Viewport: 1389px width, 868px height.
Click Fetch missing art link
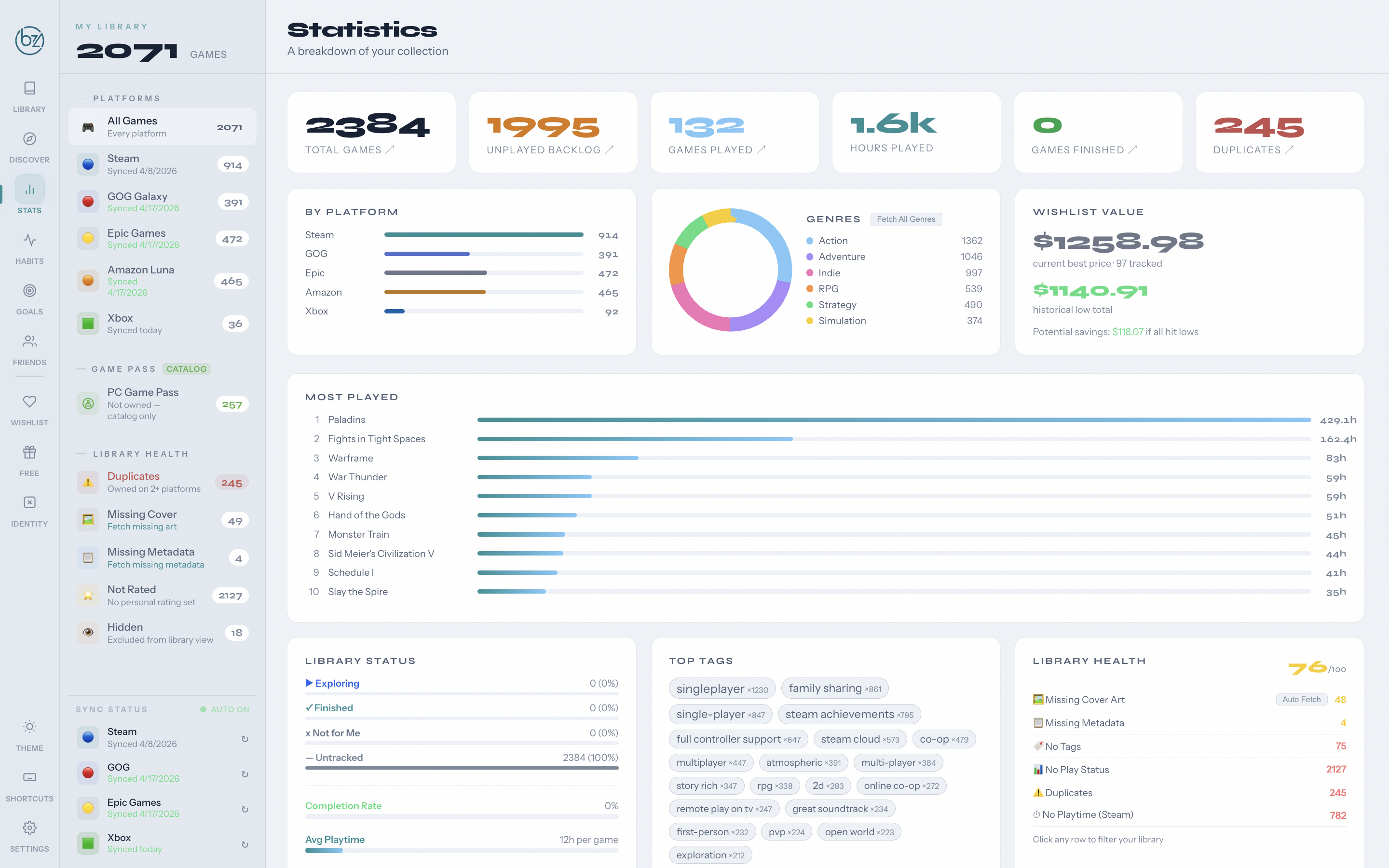tap(142, 527)
